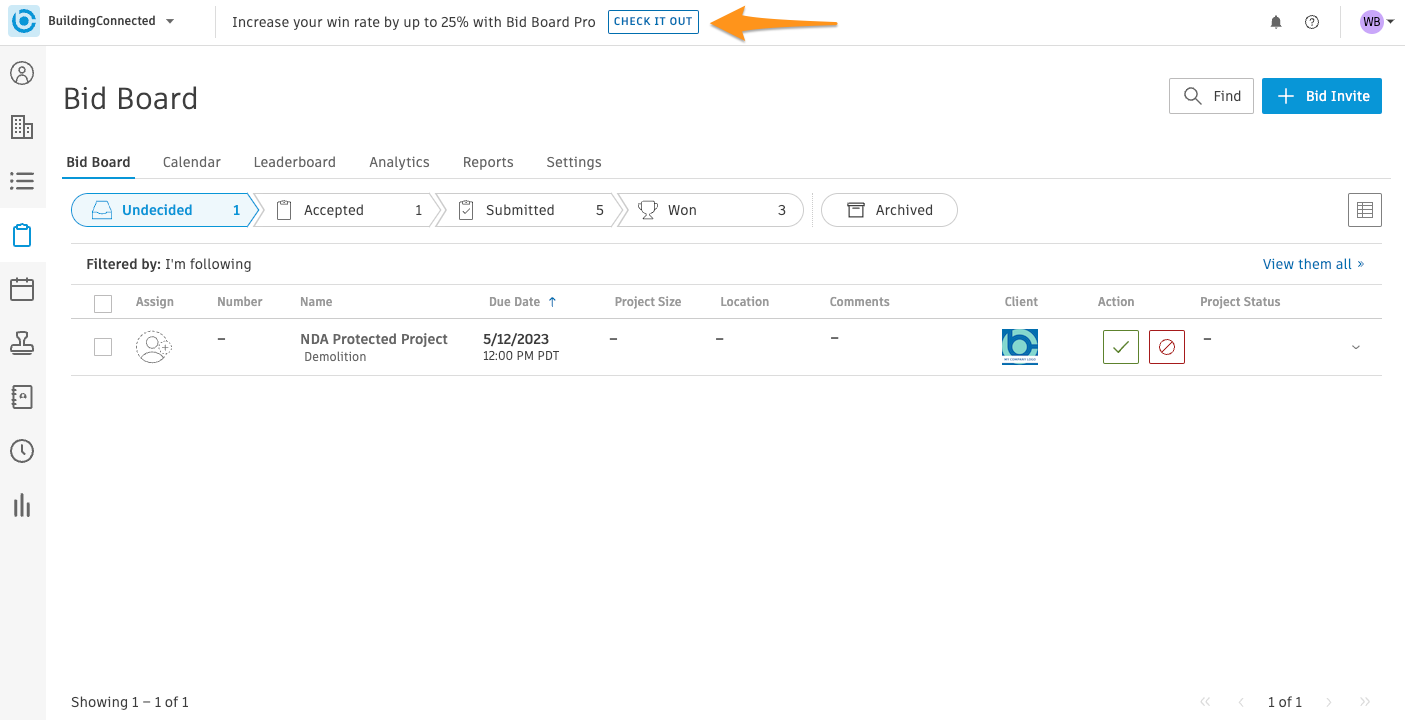Check the NDA Protected Project row checkbox
1405x720 pixels.
[103, 347]
